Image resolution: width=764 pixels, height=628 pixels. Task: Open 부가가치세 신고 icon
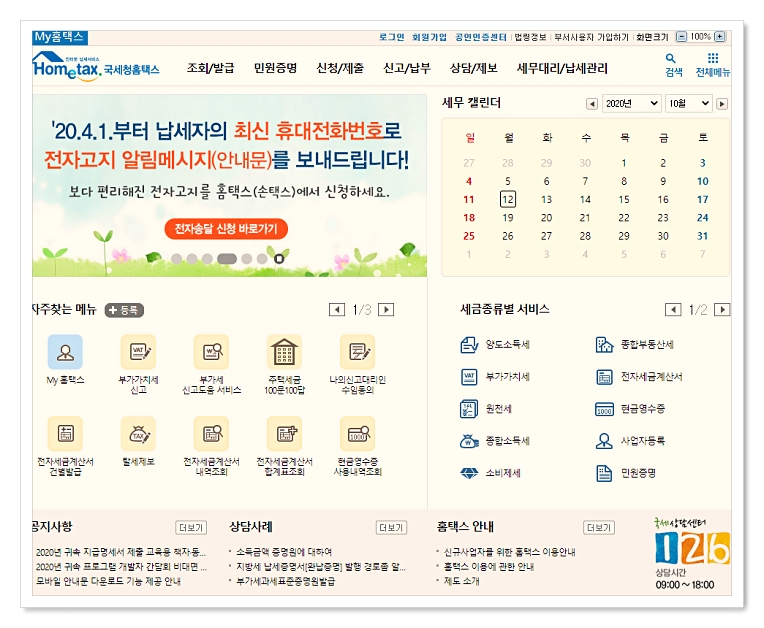coord(138,352)
